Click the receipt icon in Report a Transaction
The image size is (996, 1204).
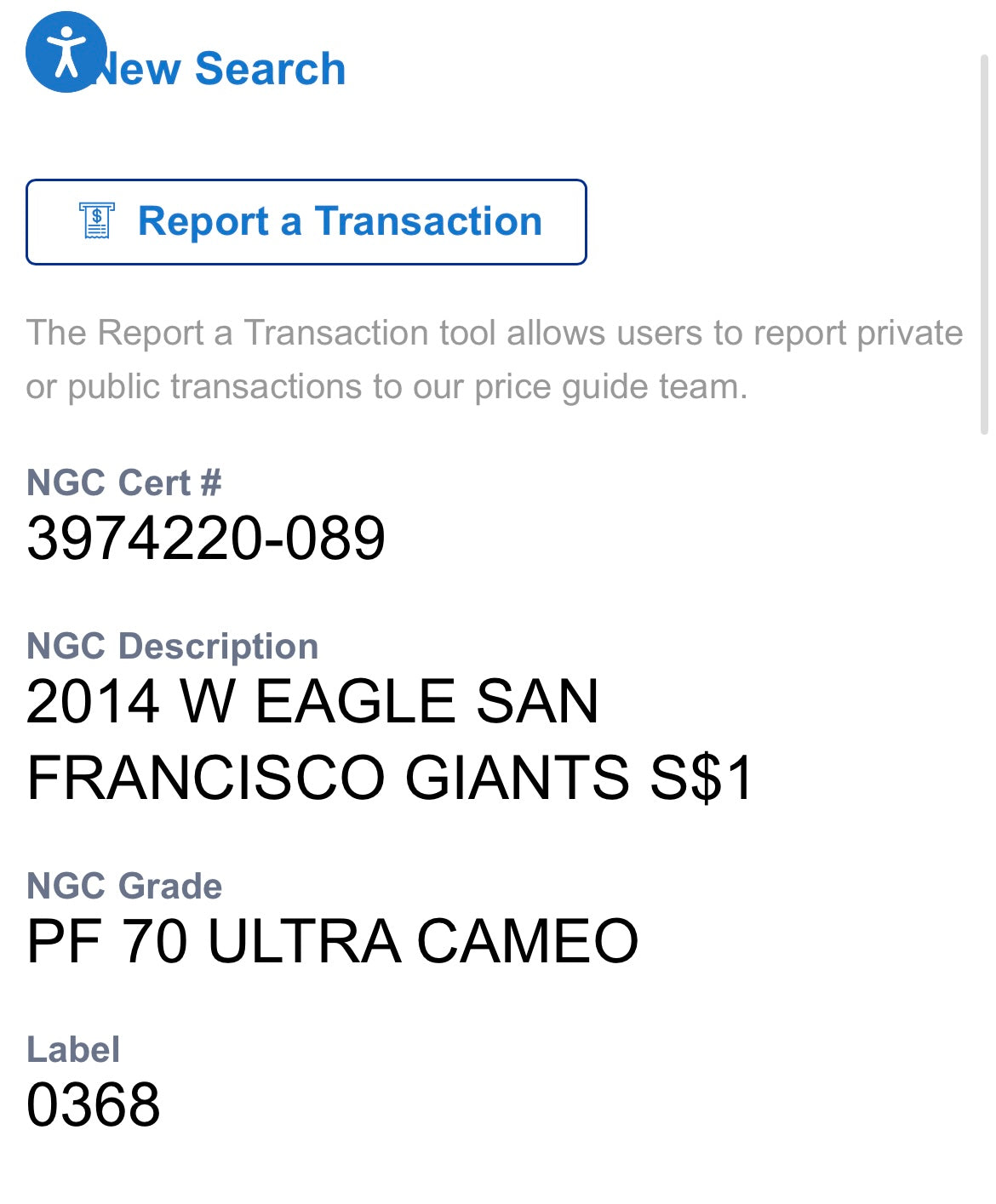tap(97, 221)
